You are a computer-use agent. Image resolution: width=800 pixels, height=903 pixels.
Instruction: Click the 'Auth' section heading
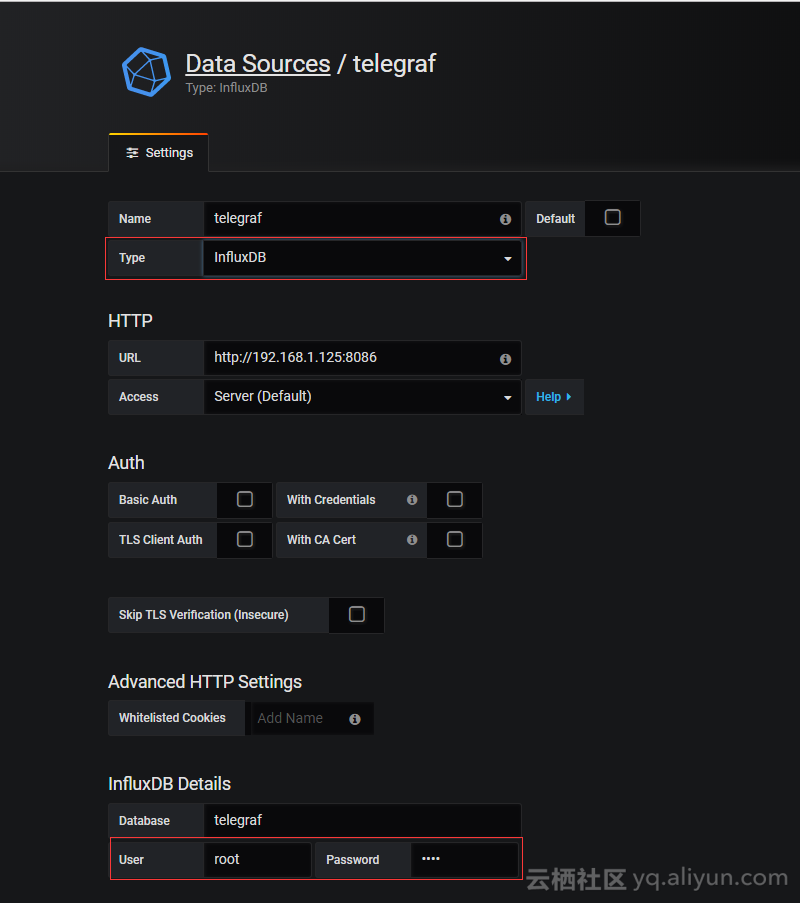tap(126, 463)
